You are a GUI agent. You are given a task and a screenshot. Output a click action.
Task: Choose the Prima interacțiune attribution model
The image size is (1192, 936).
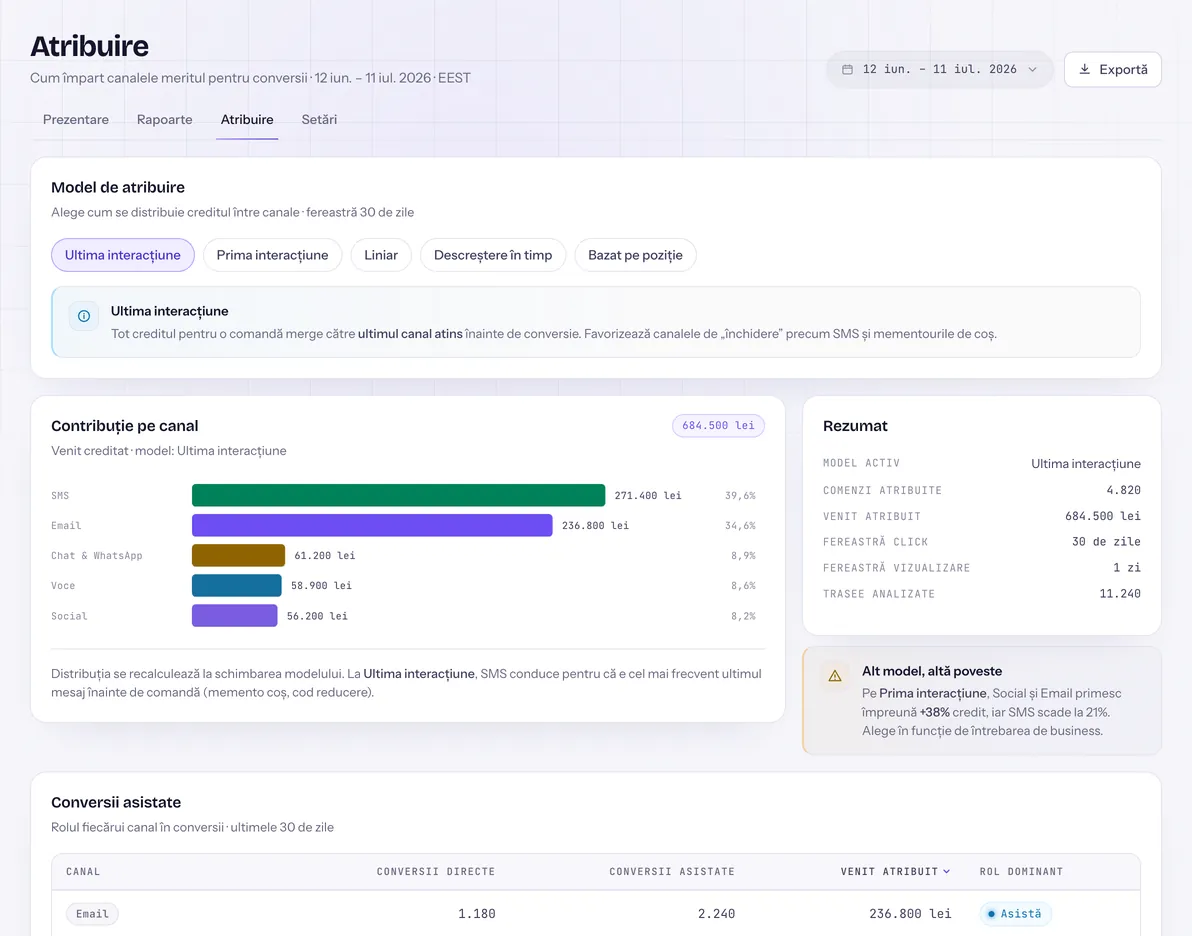click(272, 255)
